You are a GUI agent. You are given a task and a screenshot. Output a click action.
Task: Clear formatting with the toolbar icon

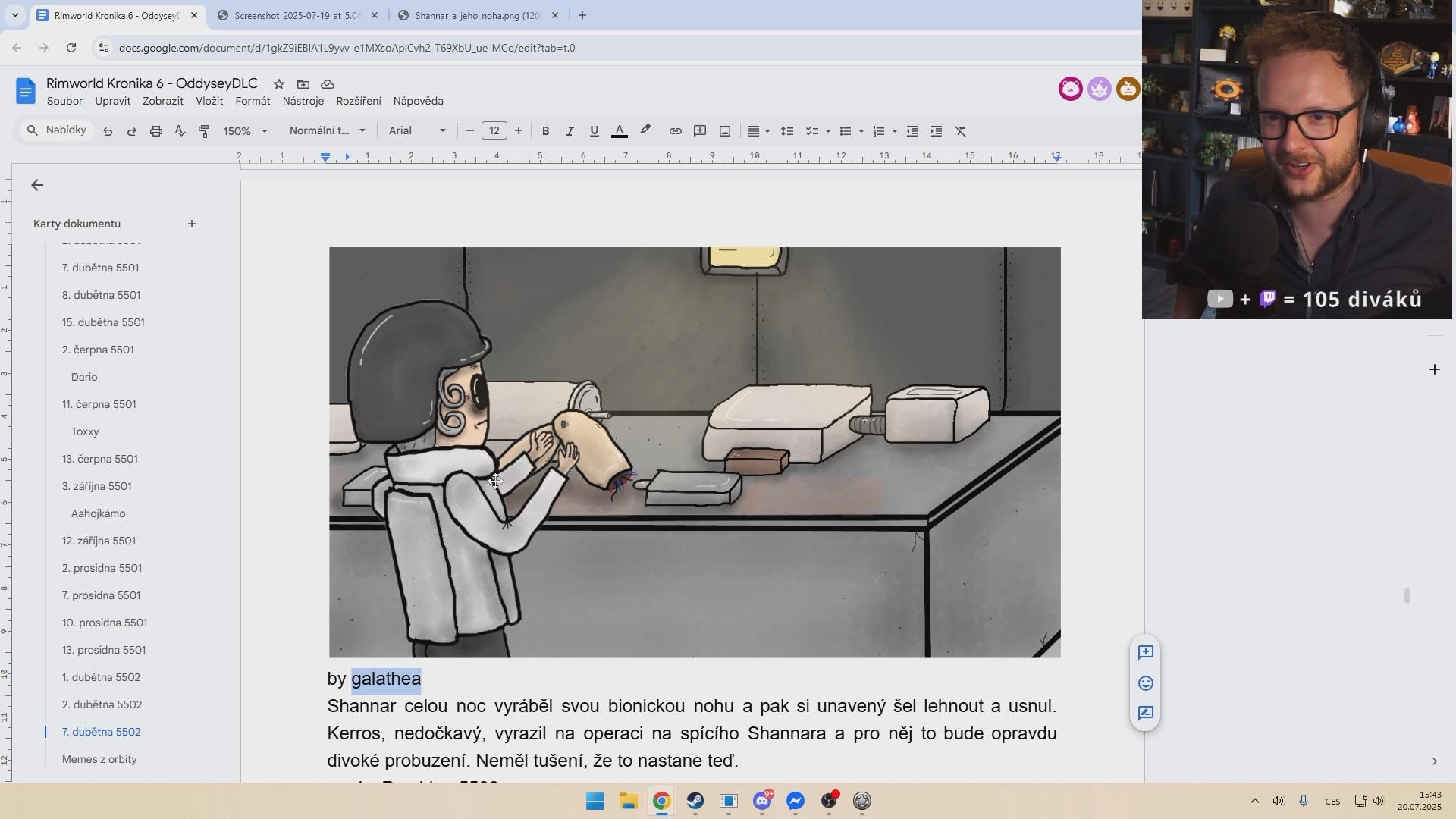click(961, 131)
